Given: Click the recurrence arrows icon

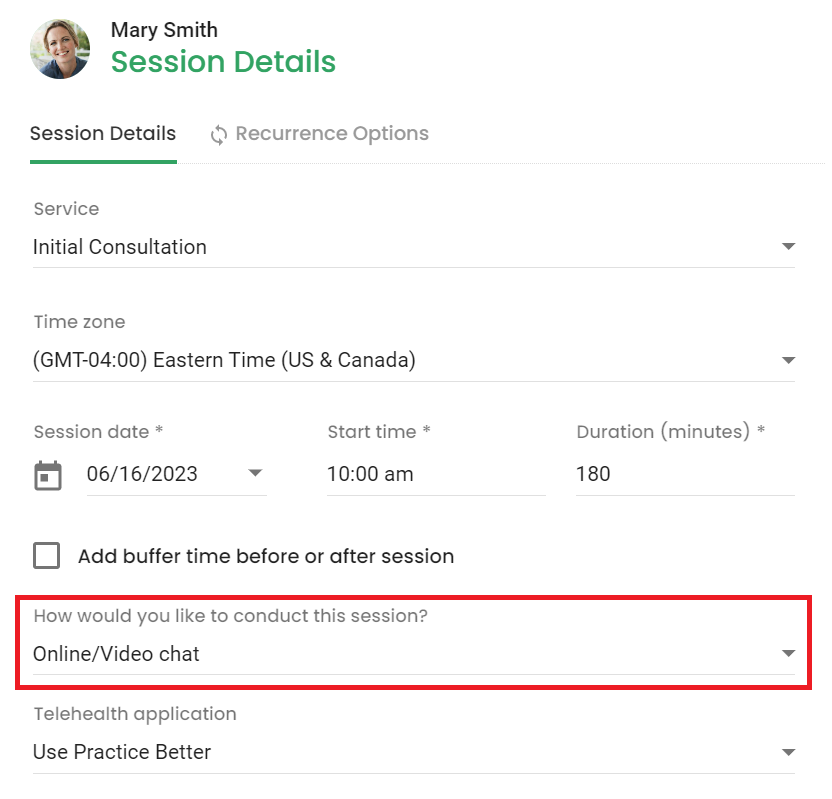Looking at the screenshot, I should (x=219, y=135).
